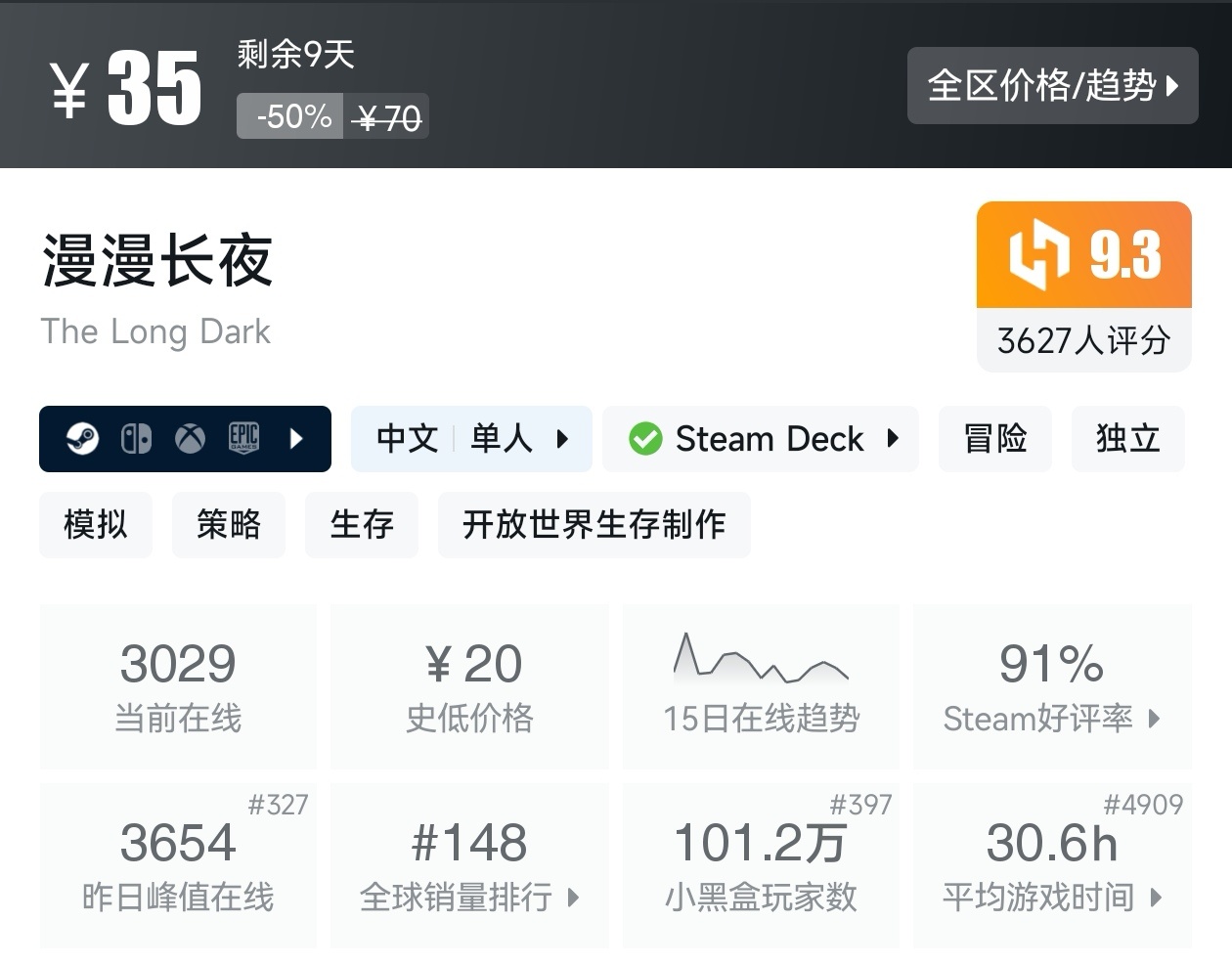Open the Steam Deck compatibility details

point(894,439)
